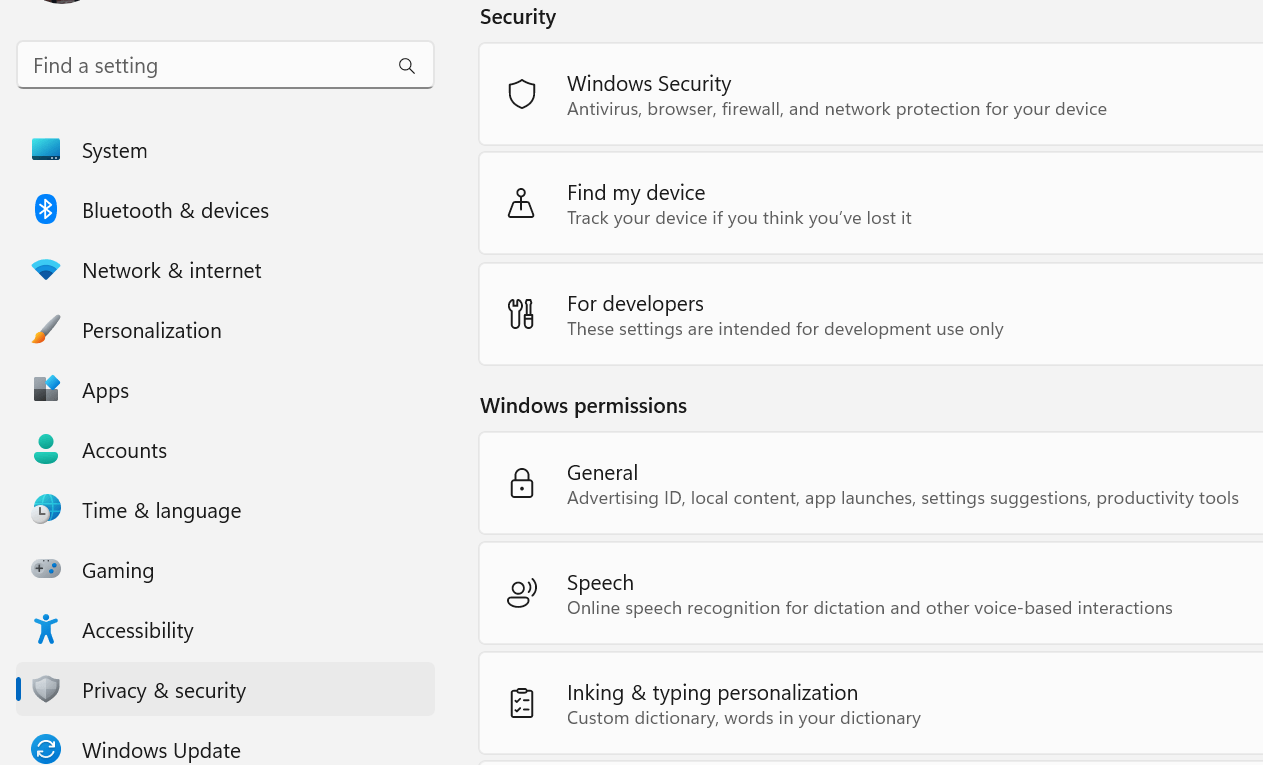Click the Accessibility person icon in the sidebar
Image resolution: width=1263 pixels, height=765 pixels.
(46, 630)
